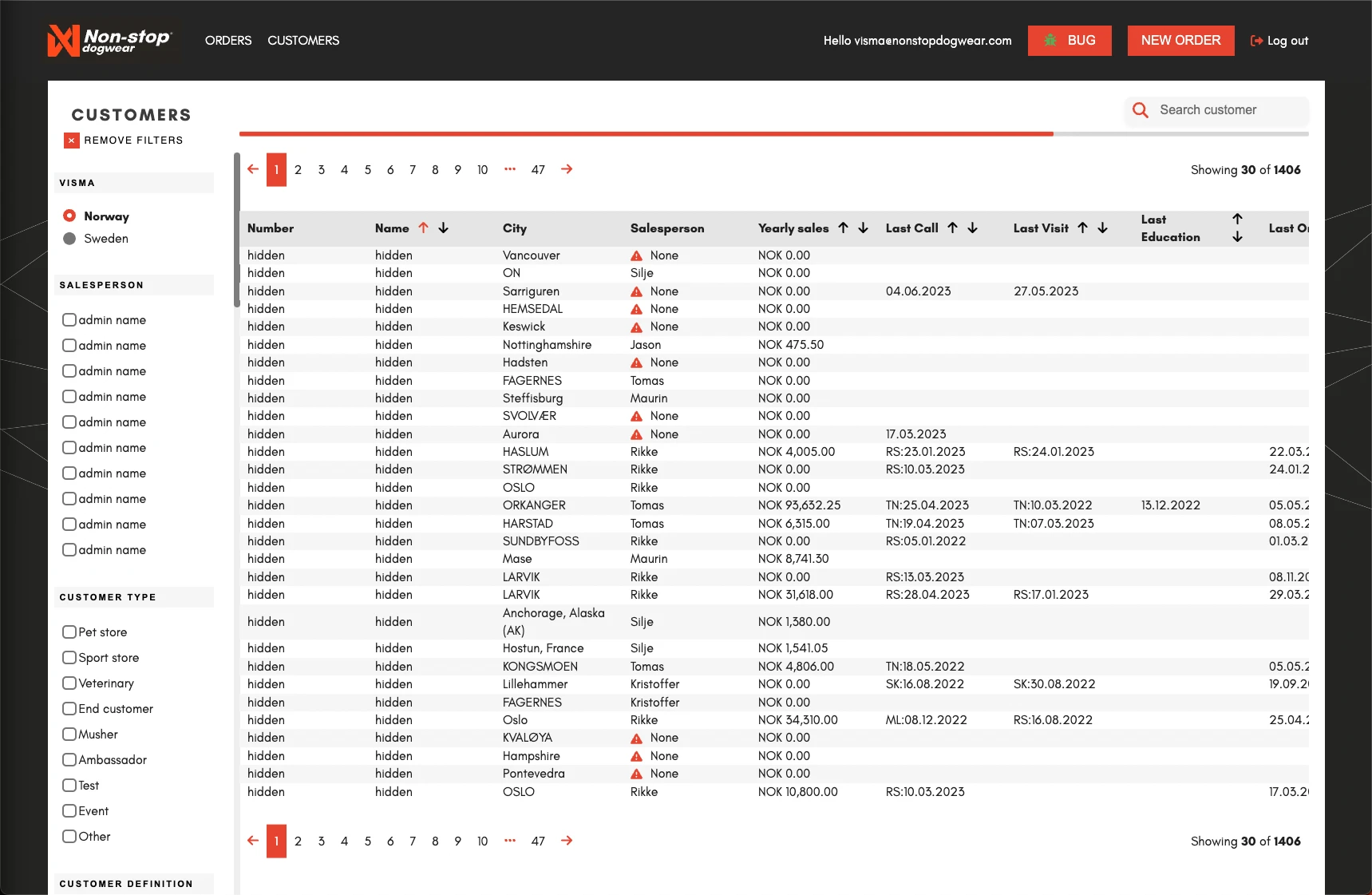Expand hidden pages with the pagination ellipsis
Image resolution: width=1372 pixels, height=895 pixels.
[x=510, y=169]
